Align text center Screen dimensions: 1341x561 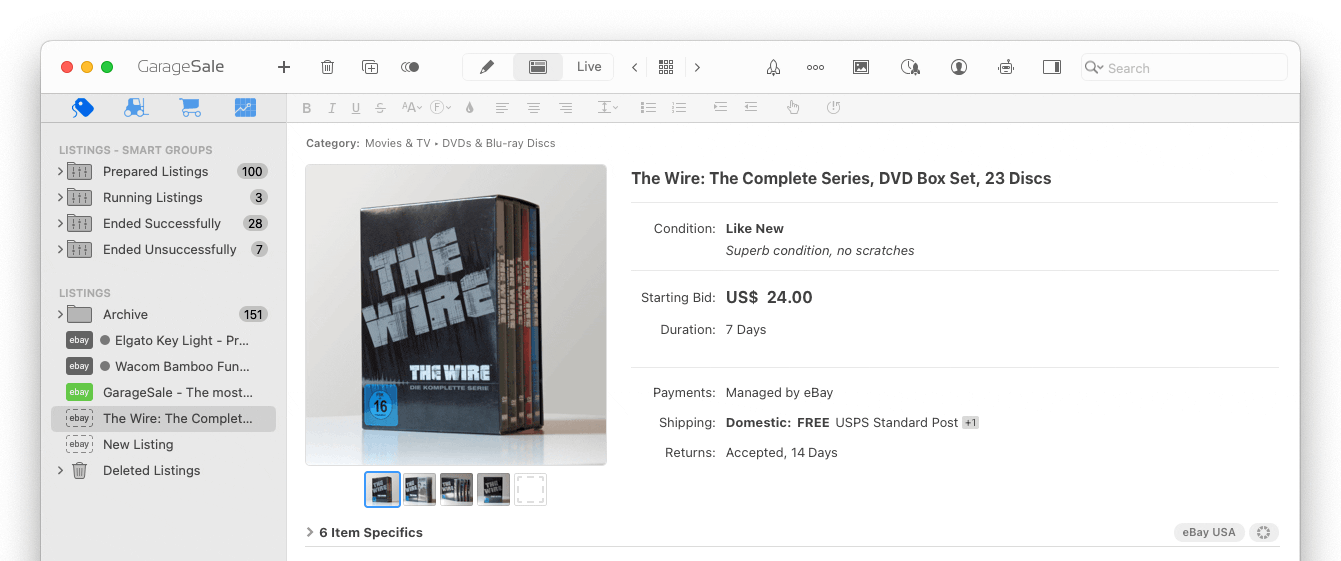(x=534, y=107)
